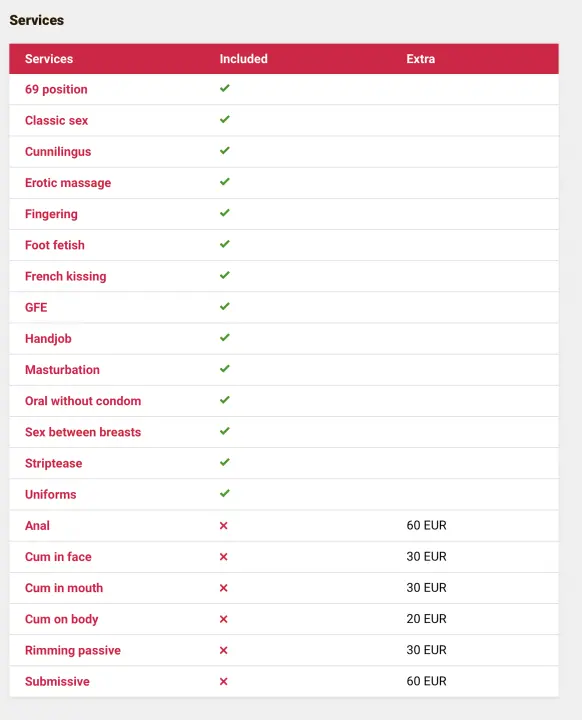Select the checkmark icon in the GFE row
The height and width of the screenshot is (720, 582).
click(x=225, y=306)
